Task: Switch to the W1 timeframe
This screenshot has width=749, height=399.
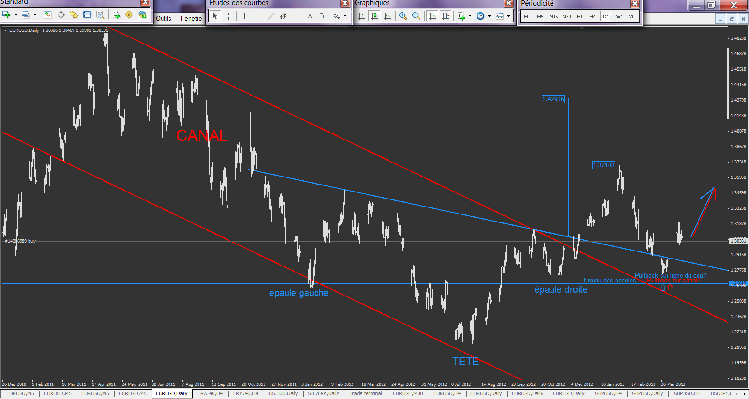Action: coord(619,16)
